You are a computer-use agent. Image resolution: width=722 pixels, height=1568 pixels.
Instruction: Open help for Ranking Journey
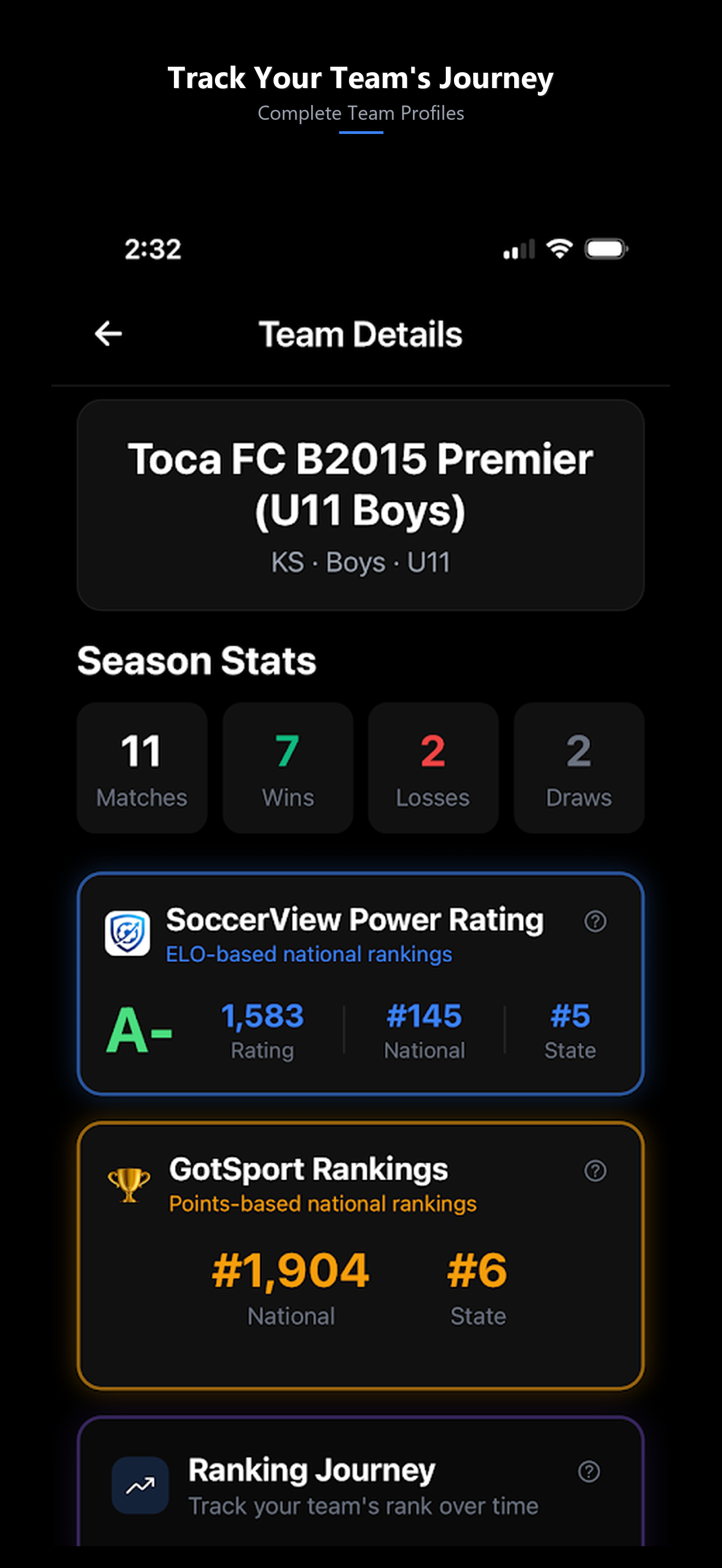[x=589, y=1471]
